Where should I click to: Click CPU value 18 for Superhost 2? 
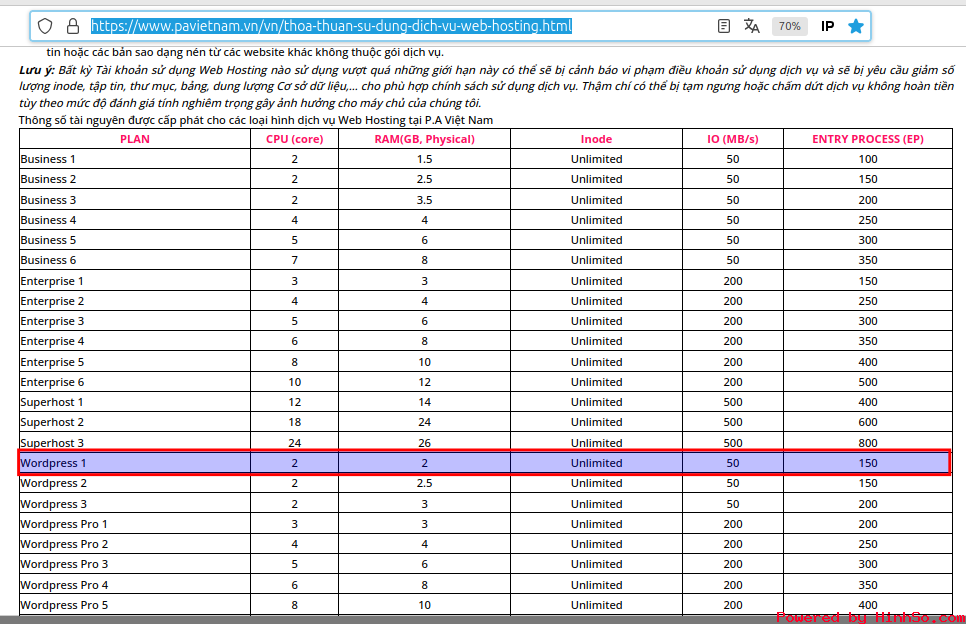[x=294, y=422]
